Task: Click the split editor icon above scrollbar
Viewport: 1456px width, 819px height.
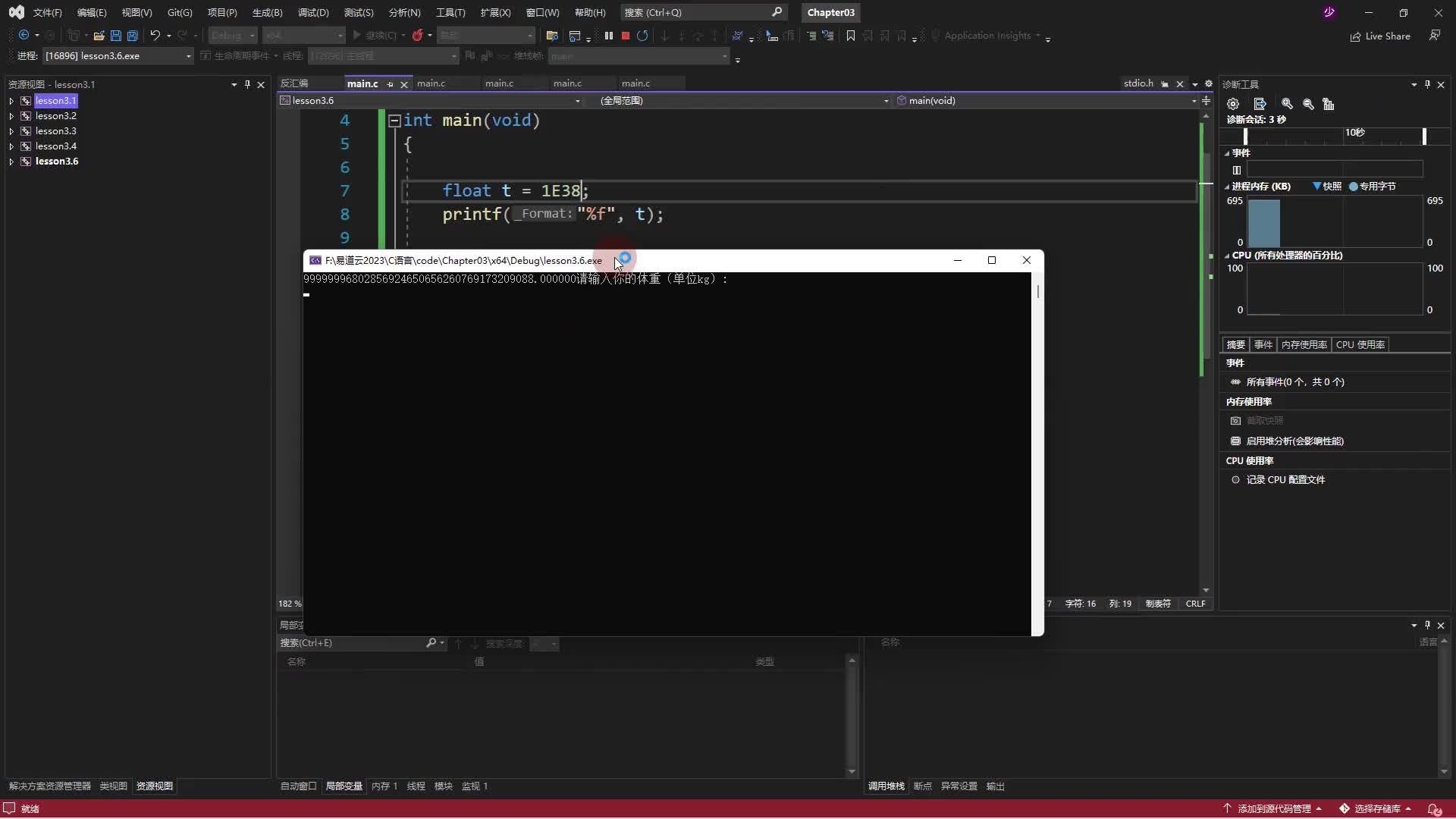Action: coord(1206,100)
